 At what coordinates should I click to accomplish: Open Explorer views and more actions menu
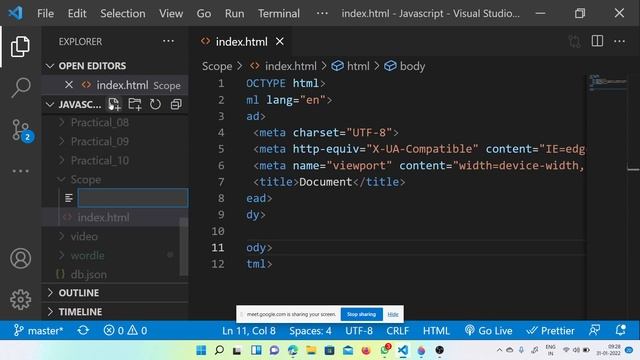tap(168, 41)
